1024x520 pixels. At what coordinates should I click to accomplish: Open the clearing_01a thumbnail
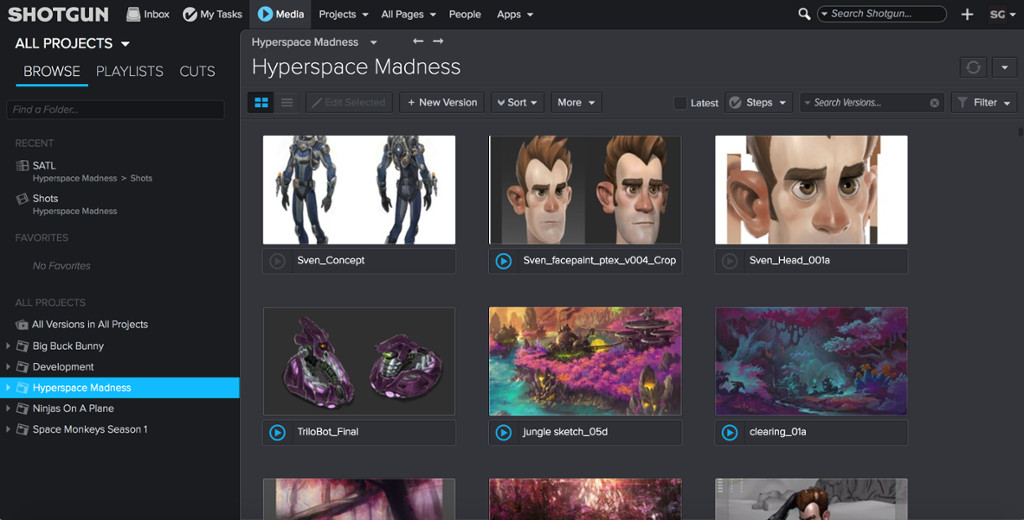point(811,361)
